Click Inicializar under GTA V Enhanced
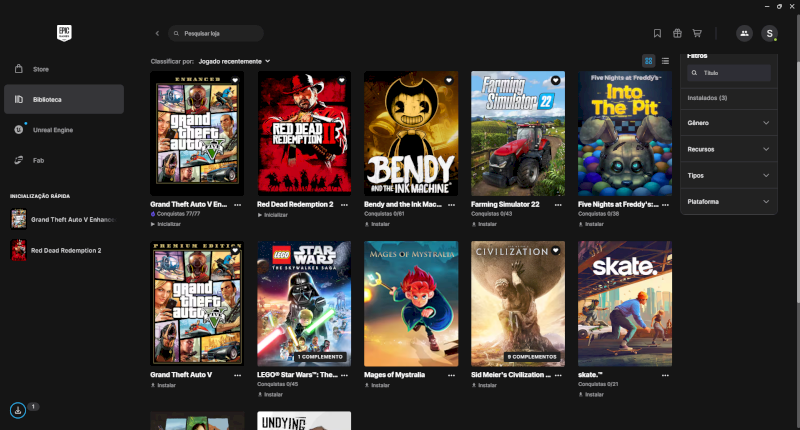Viewport: 800px width, 430px height. click(166, 224)
